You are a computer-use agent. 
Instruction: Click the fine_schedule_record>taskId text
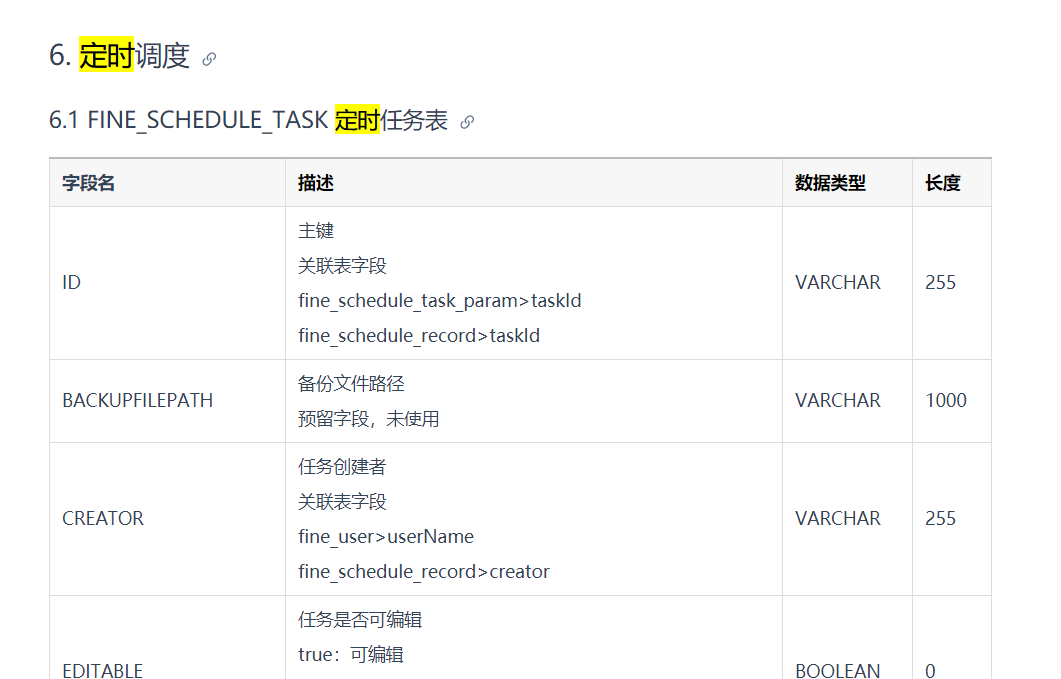pos(419,336)
